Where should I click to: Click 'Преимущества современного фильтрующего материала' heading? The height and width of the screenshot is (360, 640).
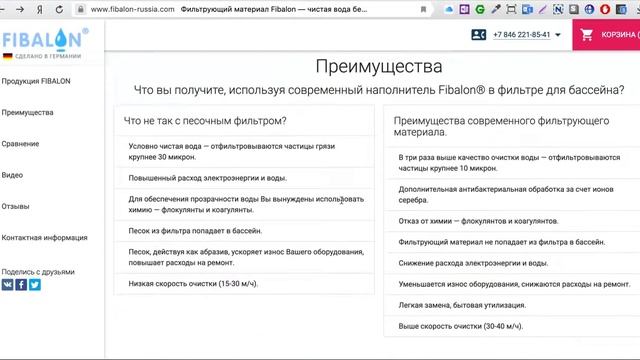[x=501, y=127]
